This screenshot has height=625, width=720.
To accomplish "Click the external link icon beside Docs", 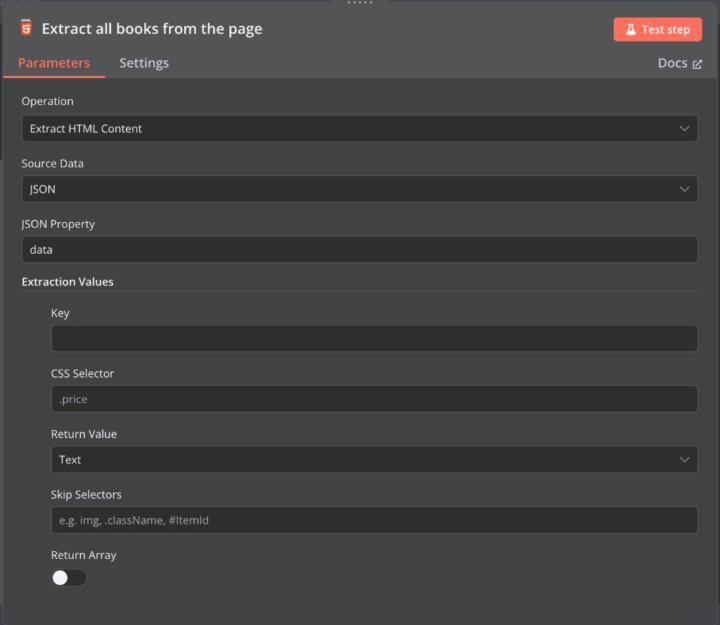I will pyautogui.click(x=697, y=64).
